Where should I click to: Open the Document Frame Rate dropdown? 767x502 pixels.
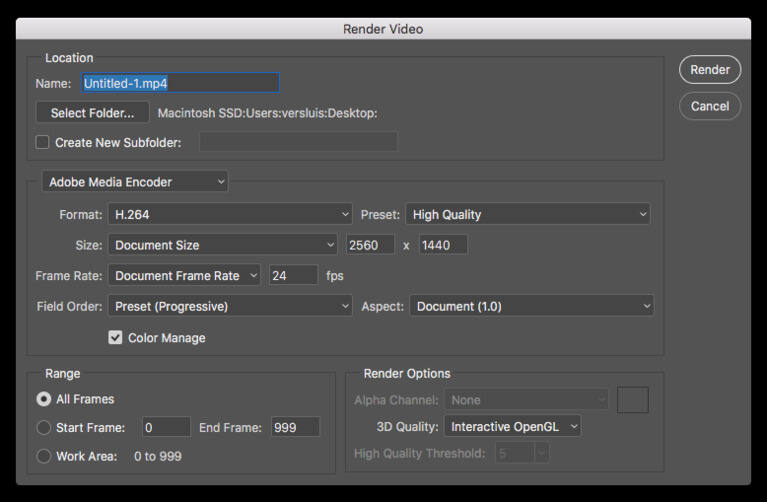[x=184, y=275]
